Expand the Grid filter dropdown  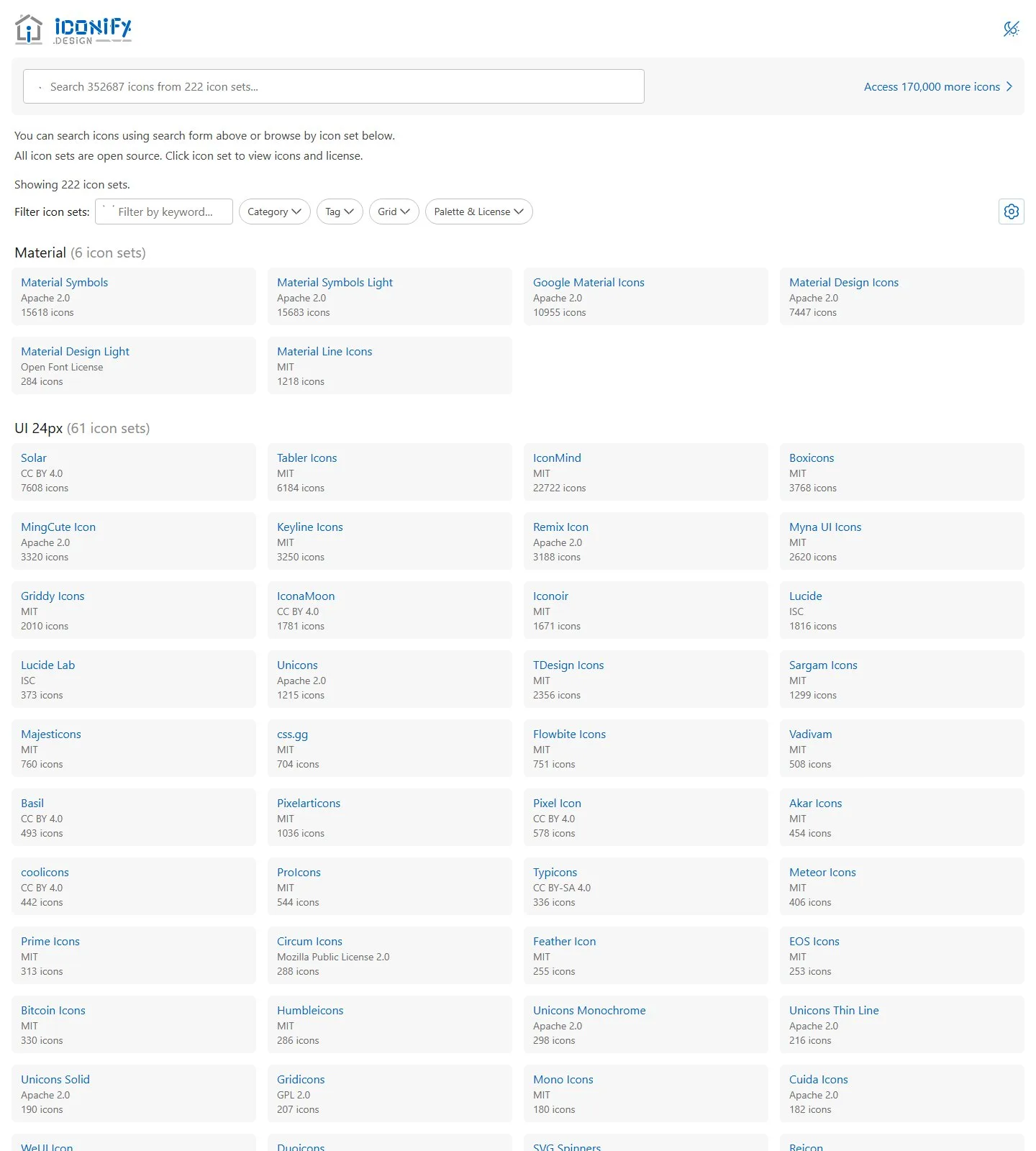click(394, 211)
